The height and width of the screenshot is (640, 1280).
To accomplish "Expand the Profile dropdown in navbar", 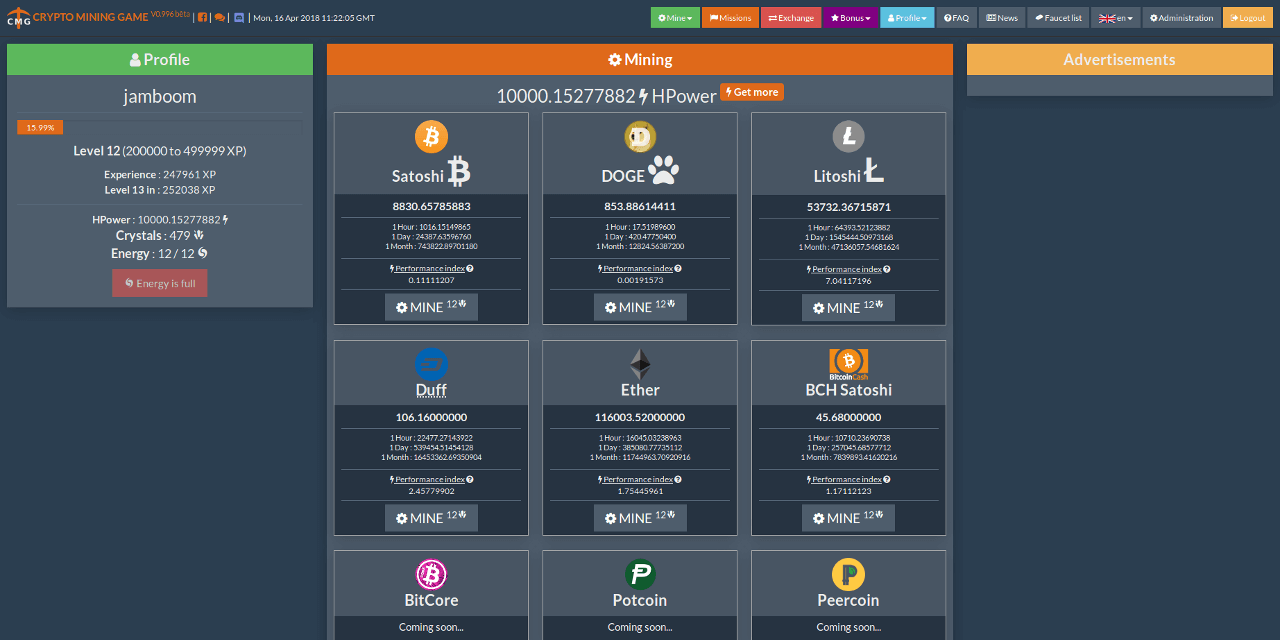I will tap(907, 18).
